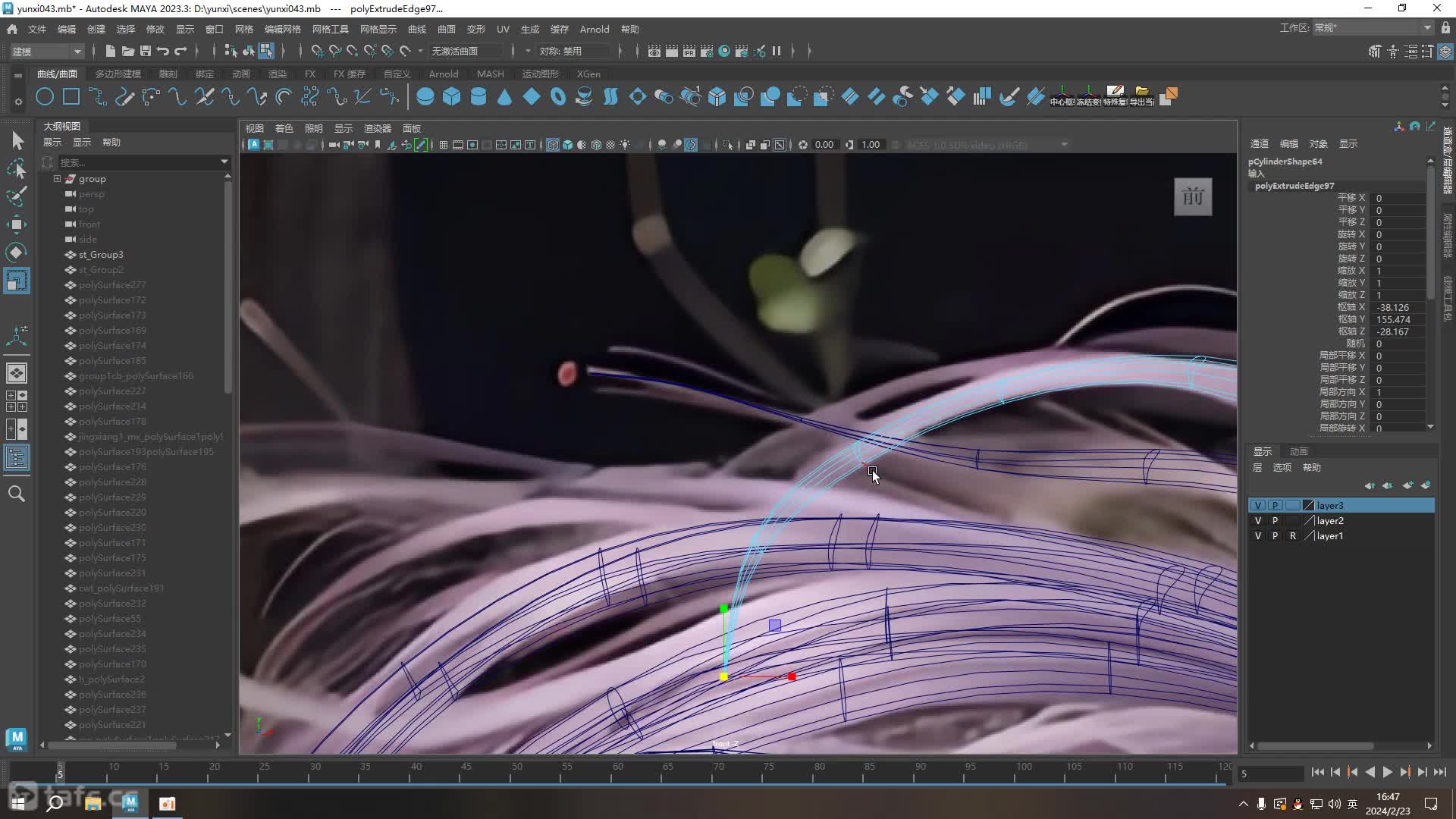Toggle the R display type of layer1
The height and width of the screenshot is (819, 1456).
pos(1293,535)
